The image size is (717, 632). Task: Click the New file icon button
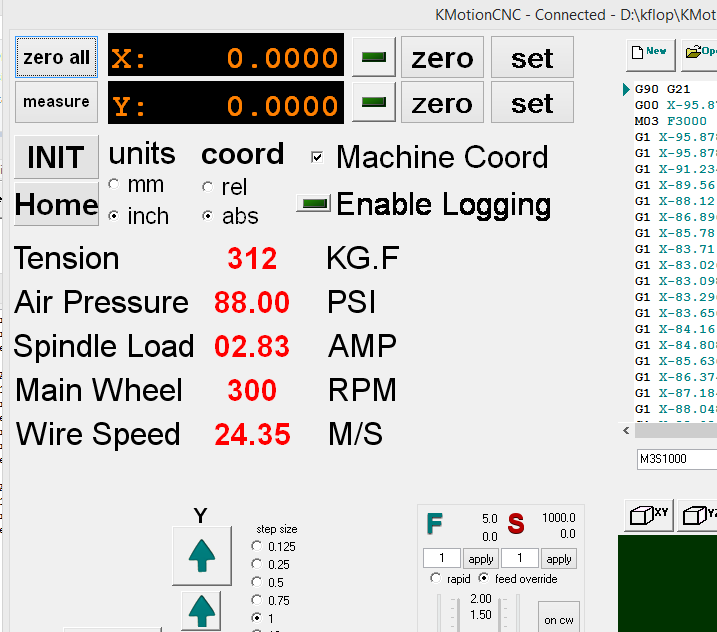point(649,51)
